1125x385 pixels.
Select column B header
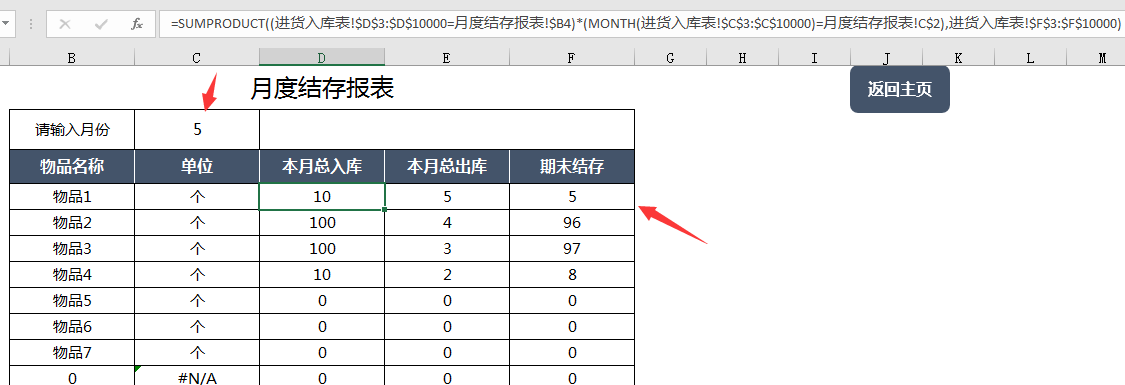[x=72, y=58]
